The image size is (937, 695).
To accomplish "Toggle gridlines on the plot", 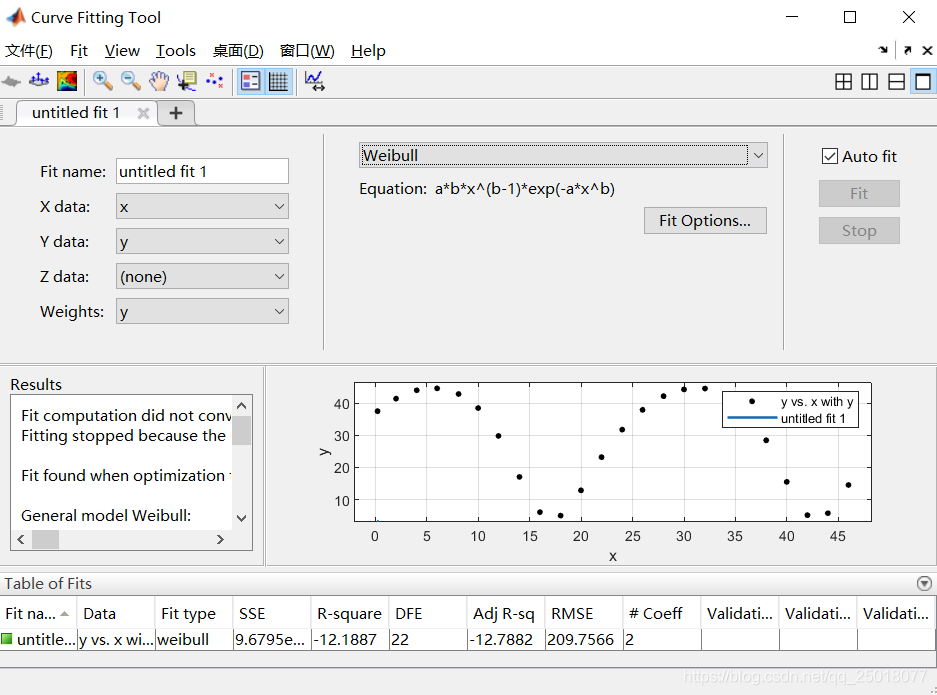I will click(278, 81).
